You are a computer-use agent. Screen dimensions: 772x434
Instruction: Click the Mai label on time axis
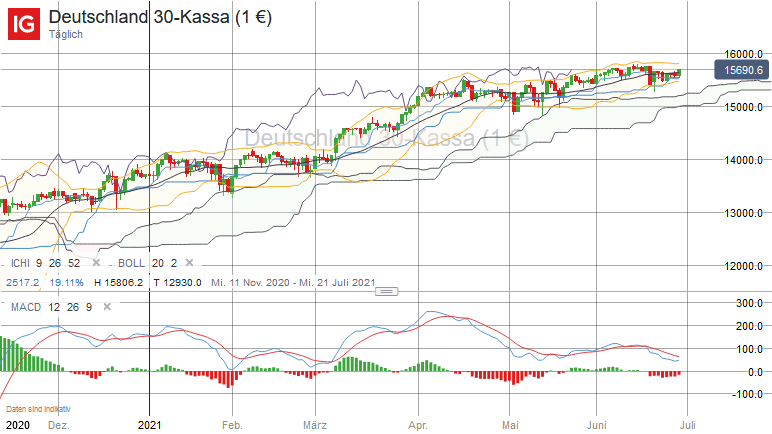pyautogui.click(x=510, y=425)
